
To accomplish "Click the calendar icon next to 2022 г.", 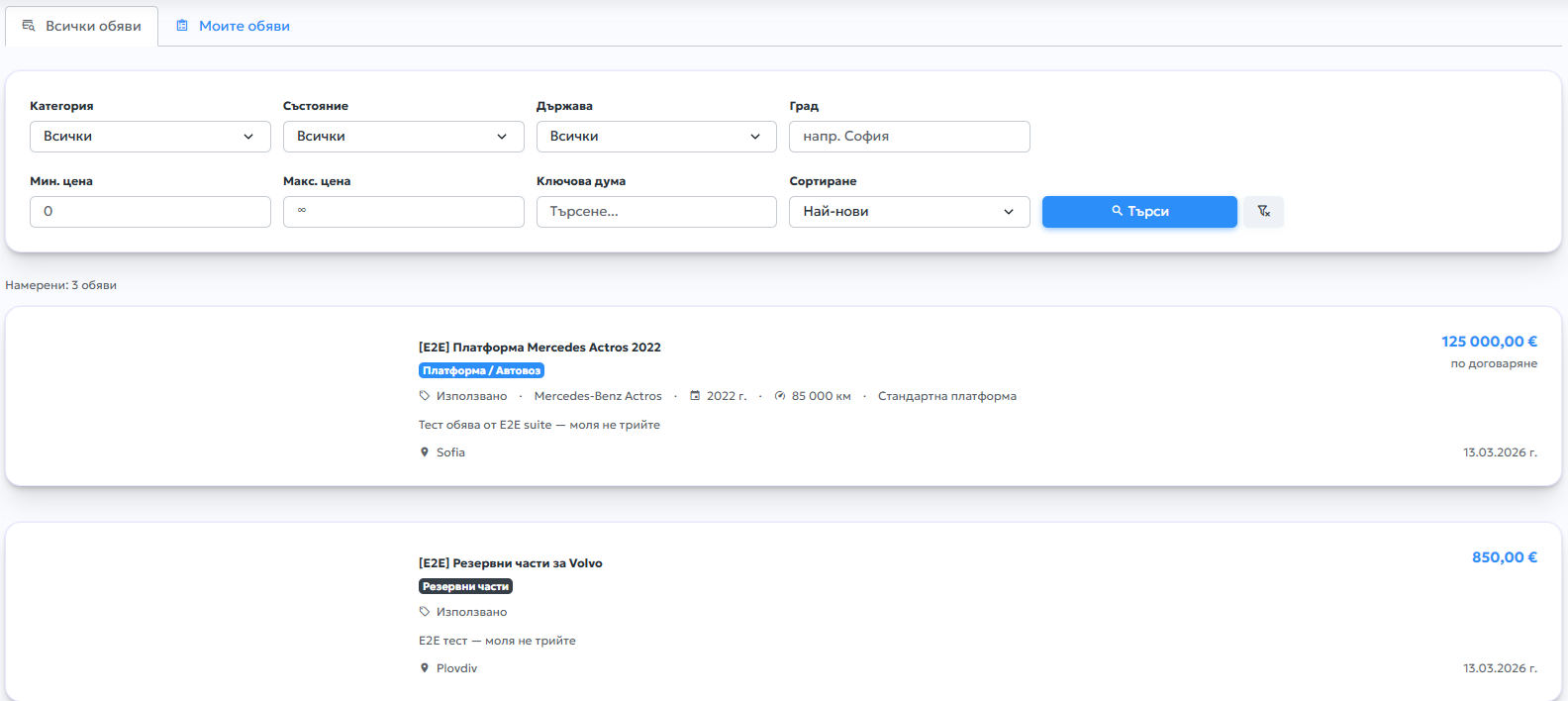I will 695,396.
